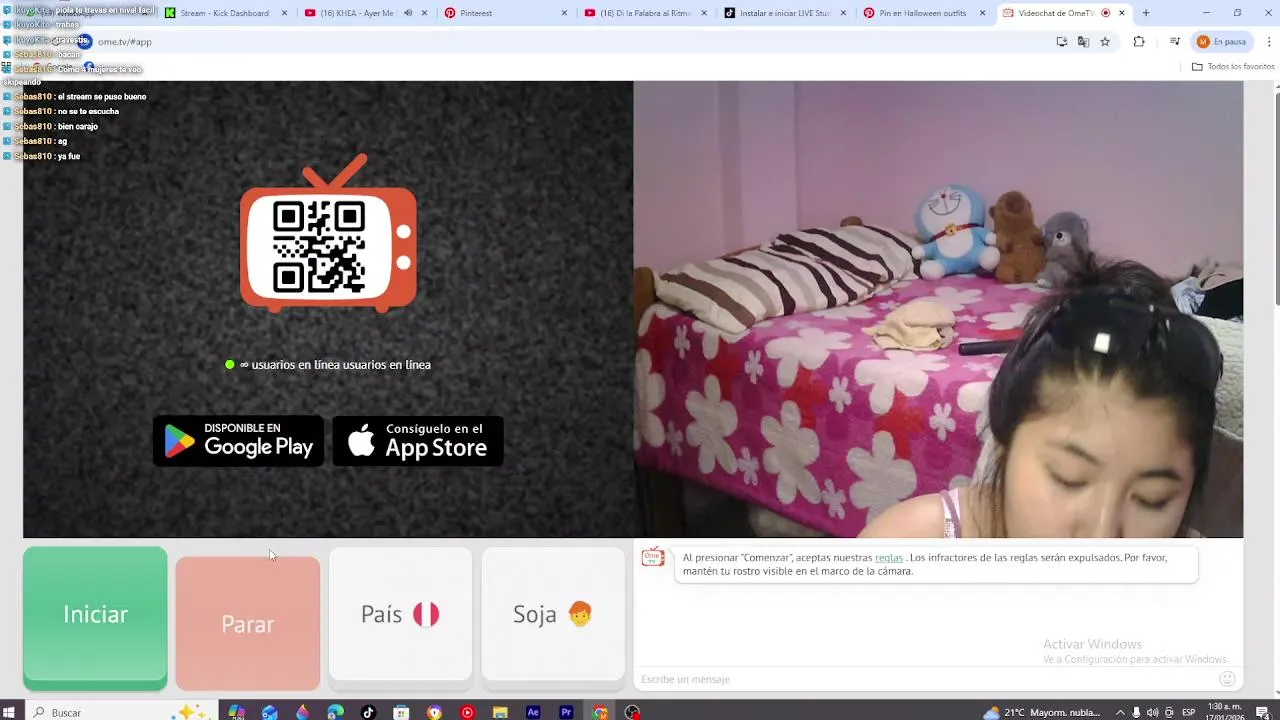Screen dimensions: 1280x720
Task: Open Microsoft Edge from taskbar
Action: (335, 712)
